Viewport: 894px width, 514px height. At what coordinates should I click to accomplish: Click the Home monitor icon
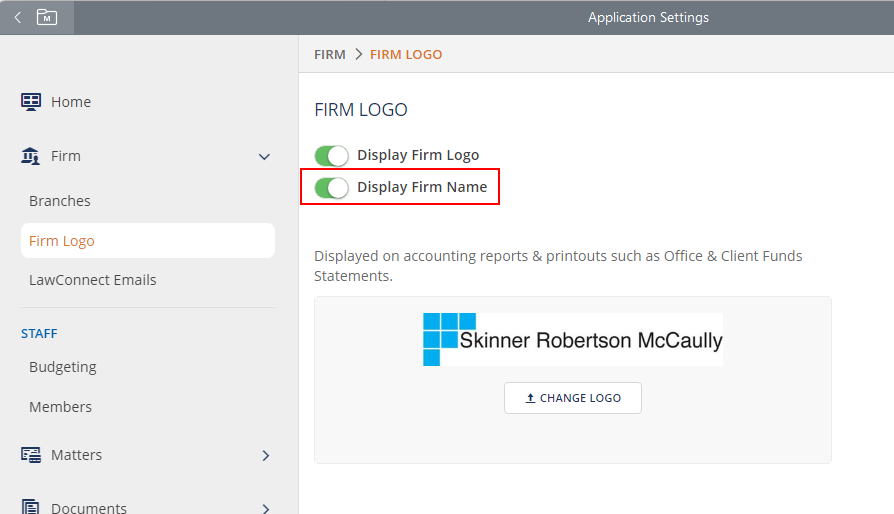(31, 102)
